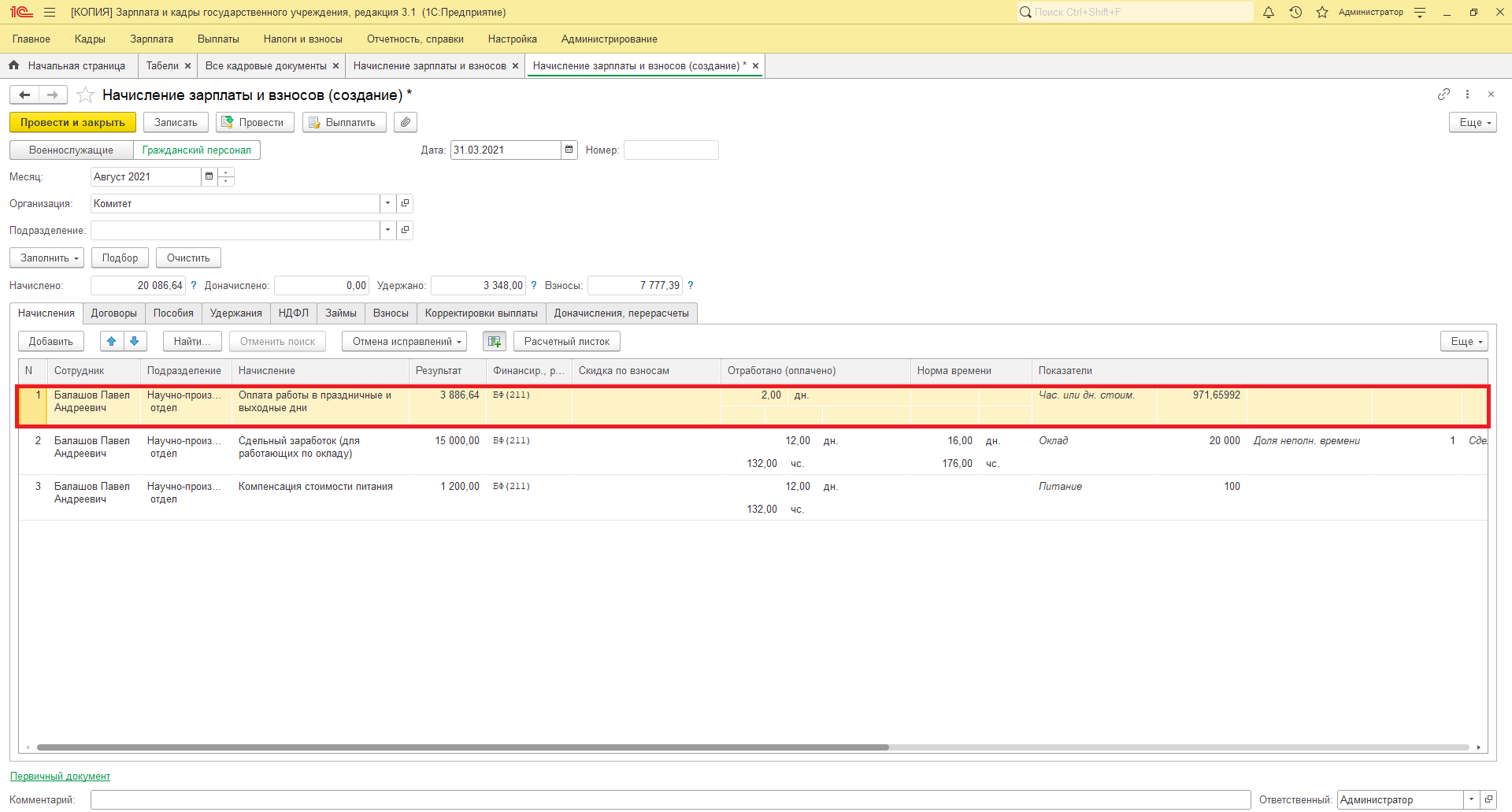Adjust the Месяц stepper arrows
This screenshot has height=812, width=1512.
(x=226, y=177)
